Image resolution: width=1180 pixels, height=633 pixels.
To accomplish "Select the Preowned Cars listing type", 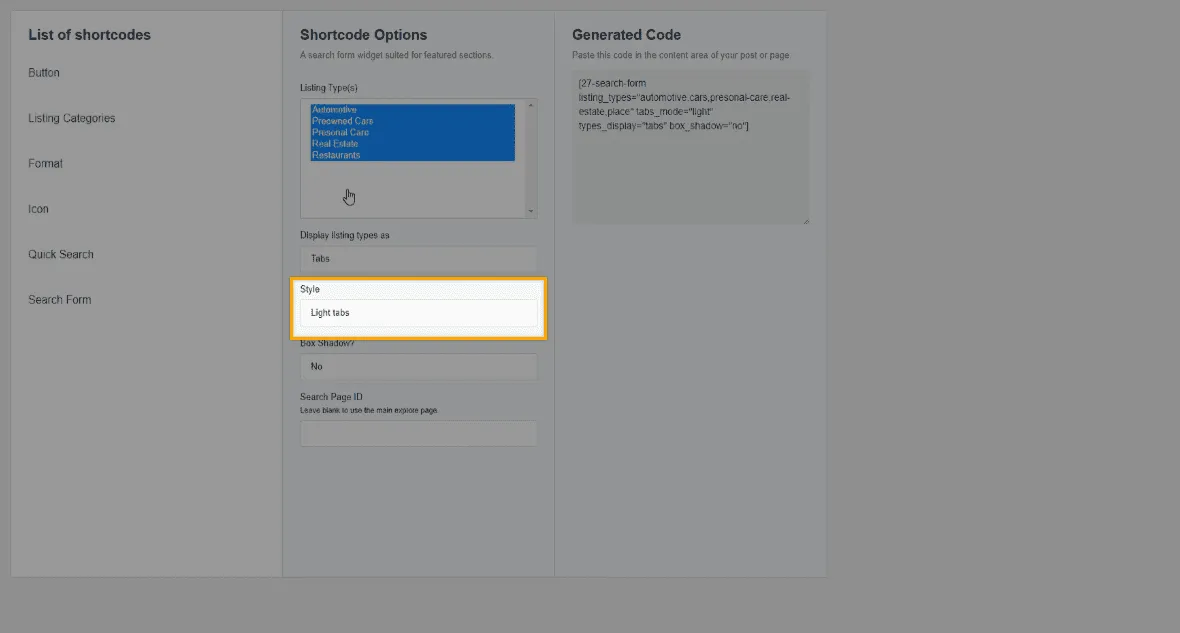I will (x=342, y=121).
